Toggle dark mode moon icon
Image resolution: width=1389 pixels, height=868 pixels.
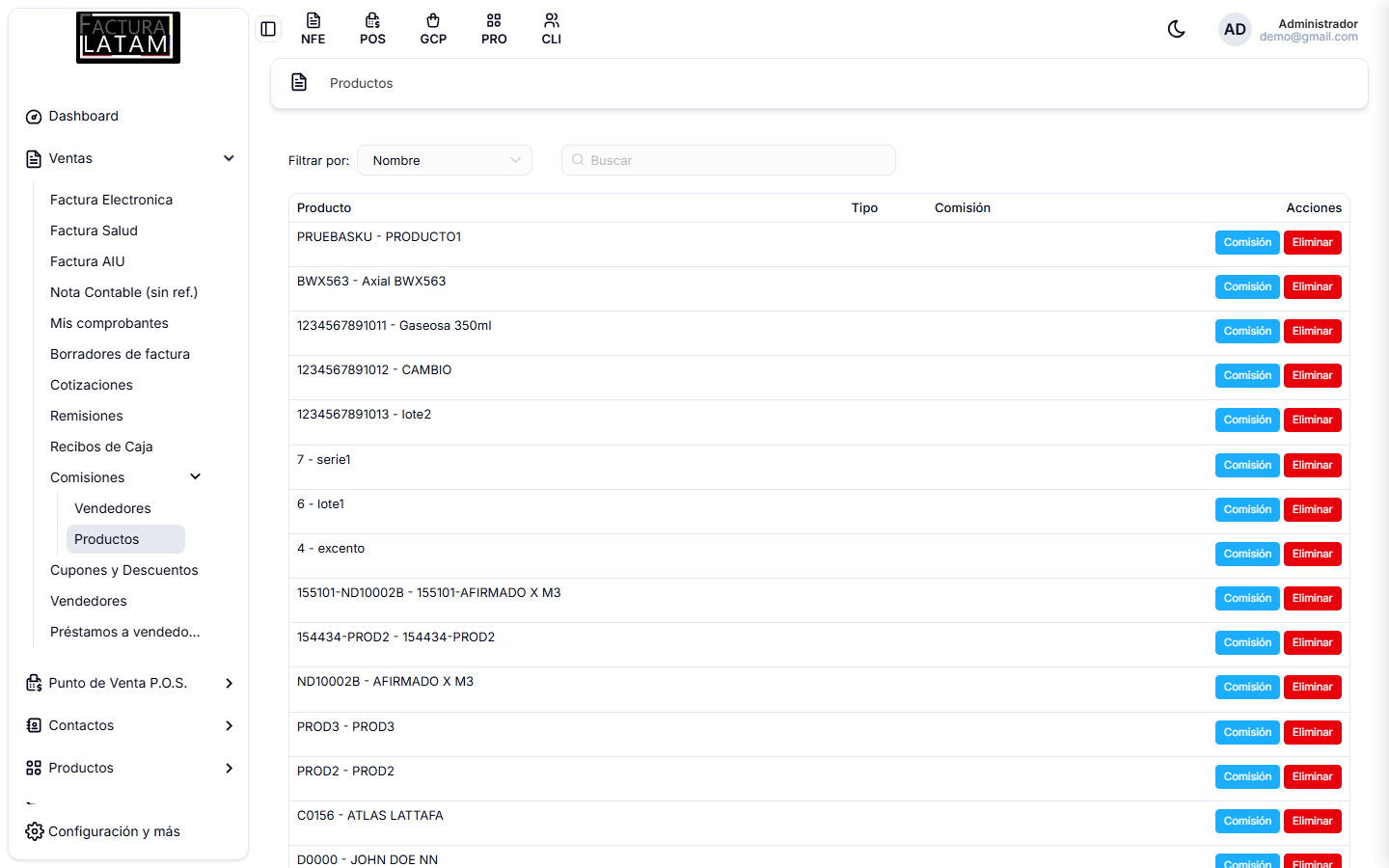pos(1177,29)
